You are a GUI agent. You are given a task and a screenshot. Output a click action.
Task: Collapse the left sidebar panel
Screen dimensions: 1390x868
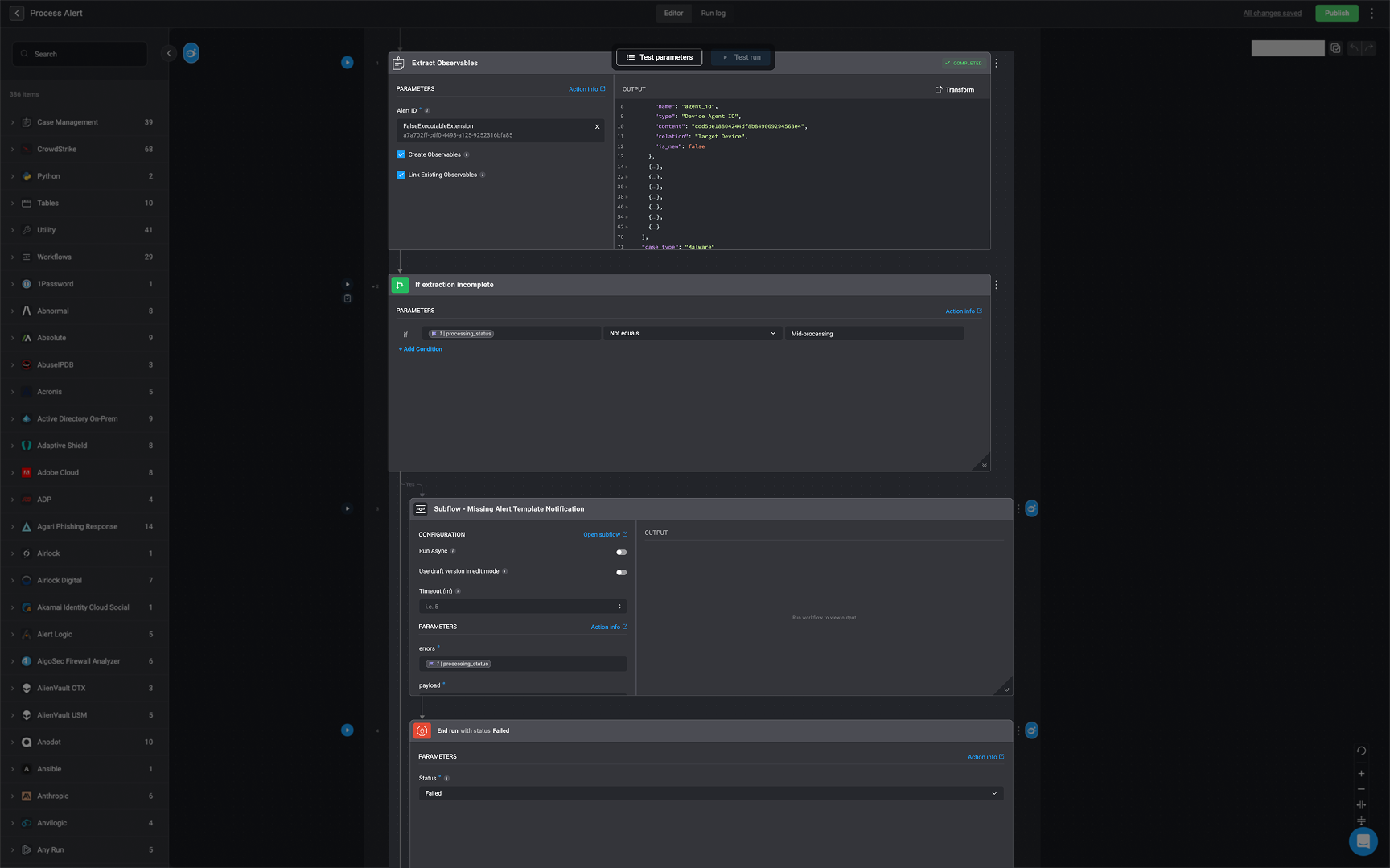point(169,54)
